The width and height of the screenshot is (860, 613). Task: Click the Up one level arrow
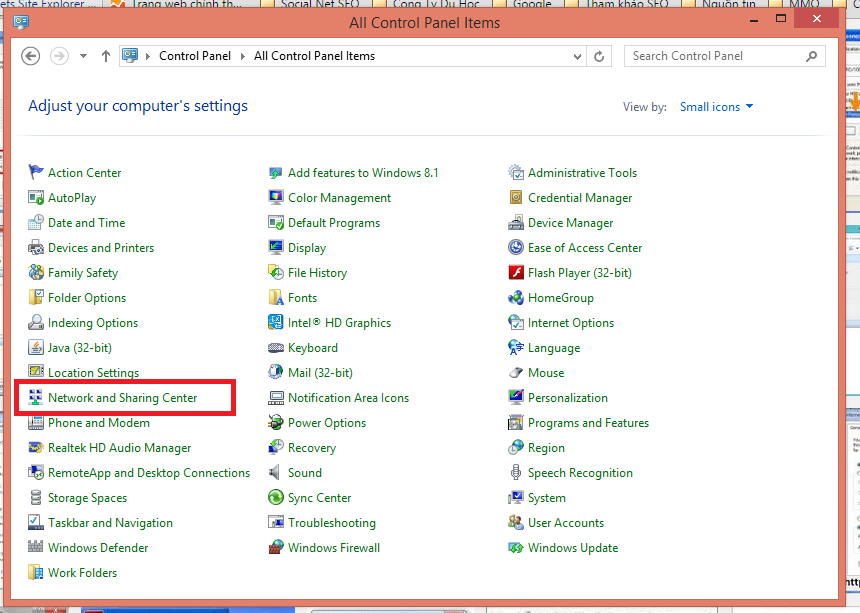point(106,56)
